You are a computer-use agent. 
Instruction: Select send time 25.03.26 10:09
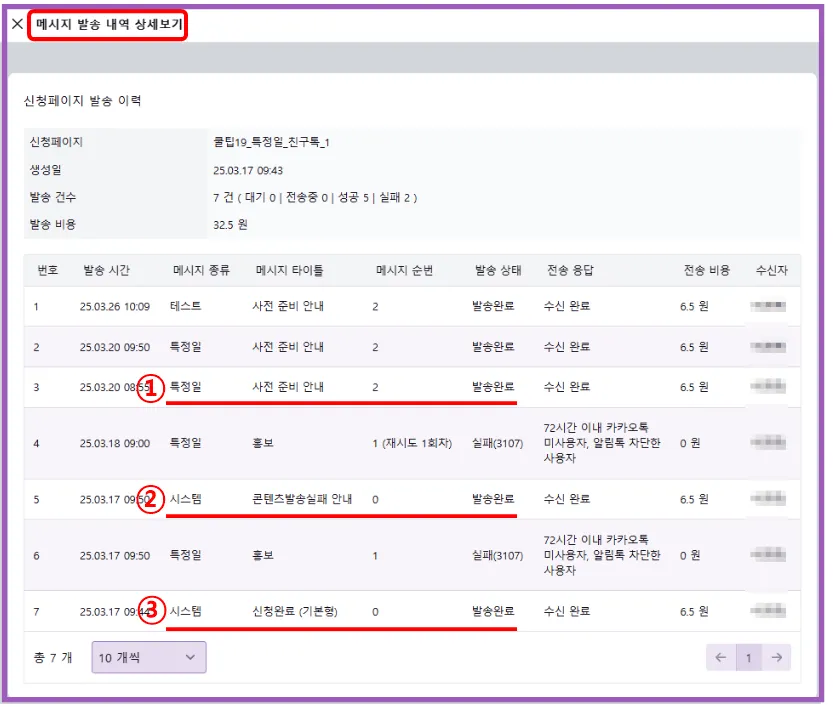click(115, 306)
